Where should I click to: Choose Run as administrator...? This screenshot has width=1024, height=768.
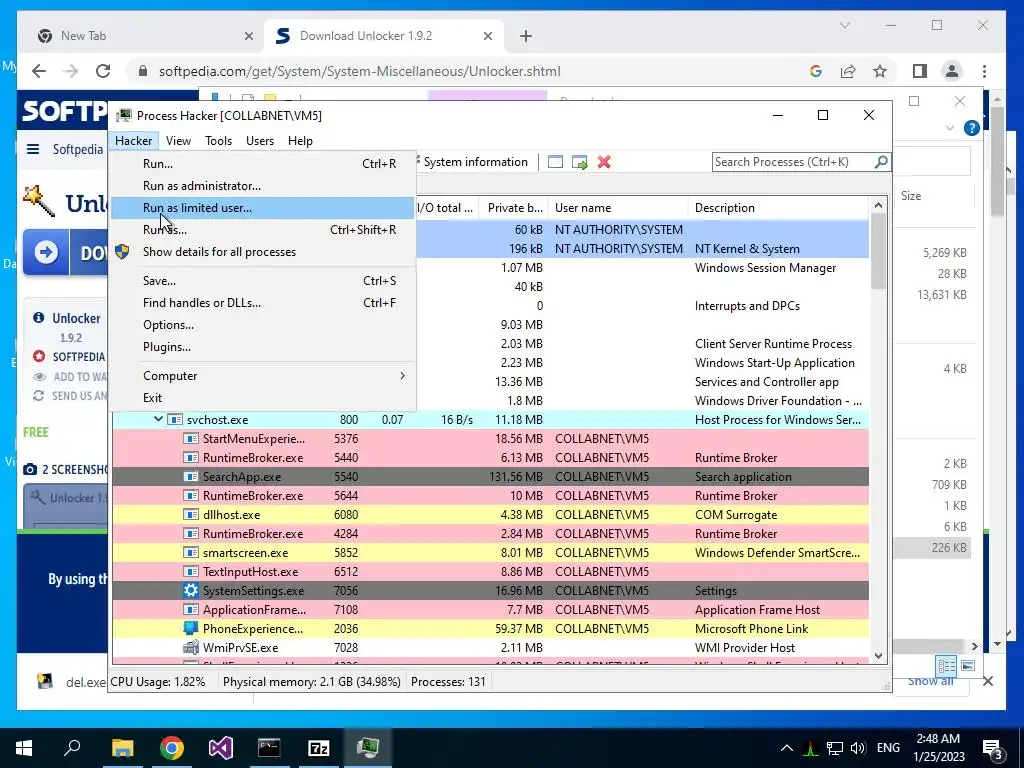tap(263, 185)
